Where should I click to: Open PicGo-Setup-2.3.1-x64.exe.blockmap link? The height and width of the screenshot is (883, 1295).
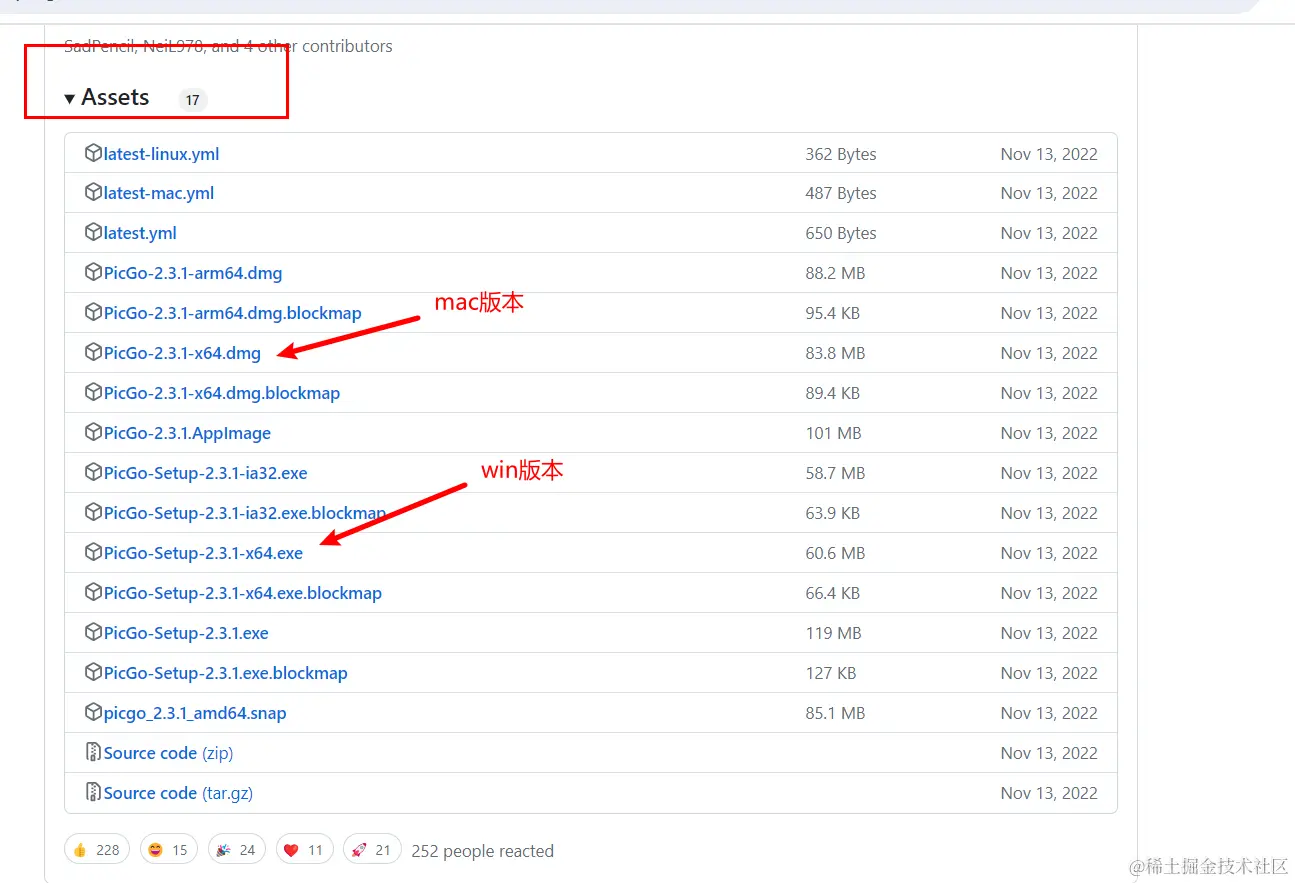(243, 593)
